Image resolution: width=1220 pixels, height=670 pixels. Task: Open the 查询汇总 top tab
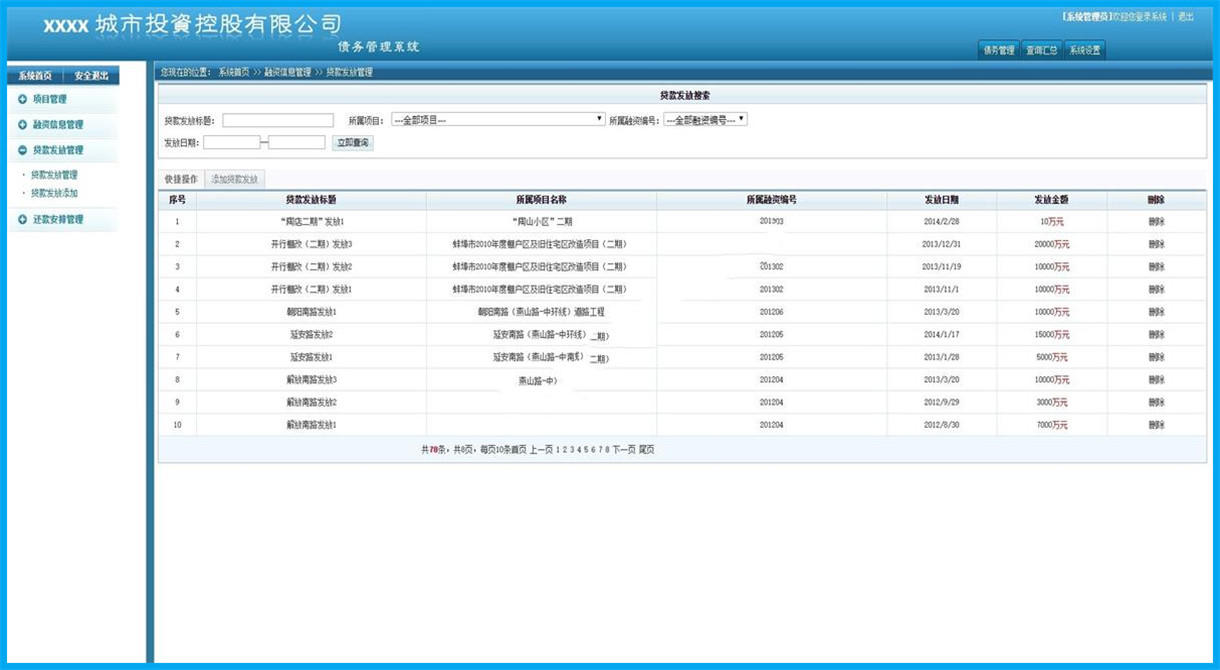[1041, 50]
